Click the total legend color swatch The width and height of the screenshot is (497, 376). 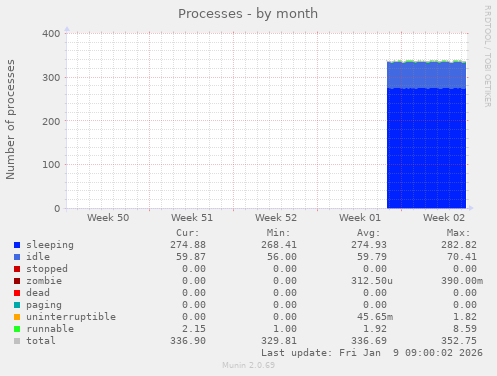coord(17,341)
